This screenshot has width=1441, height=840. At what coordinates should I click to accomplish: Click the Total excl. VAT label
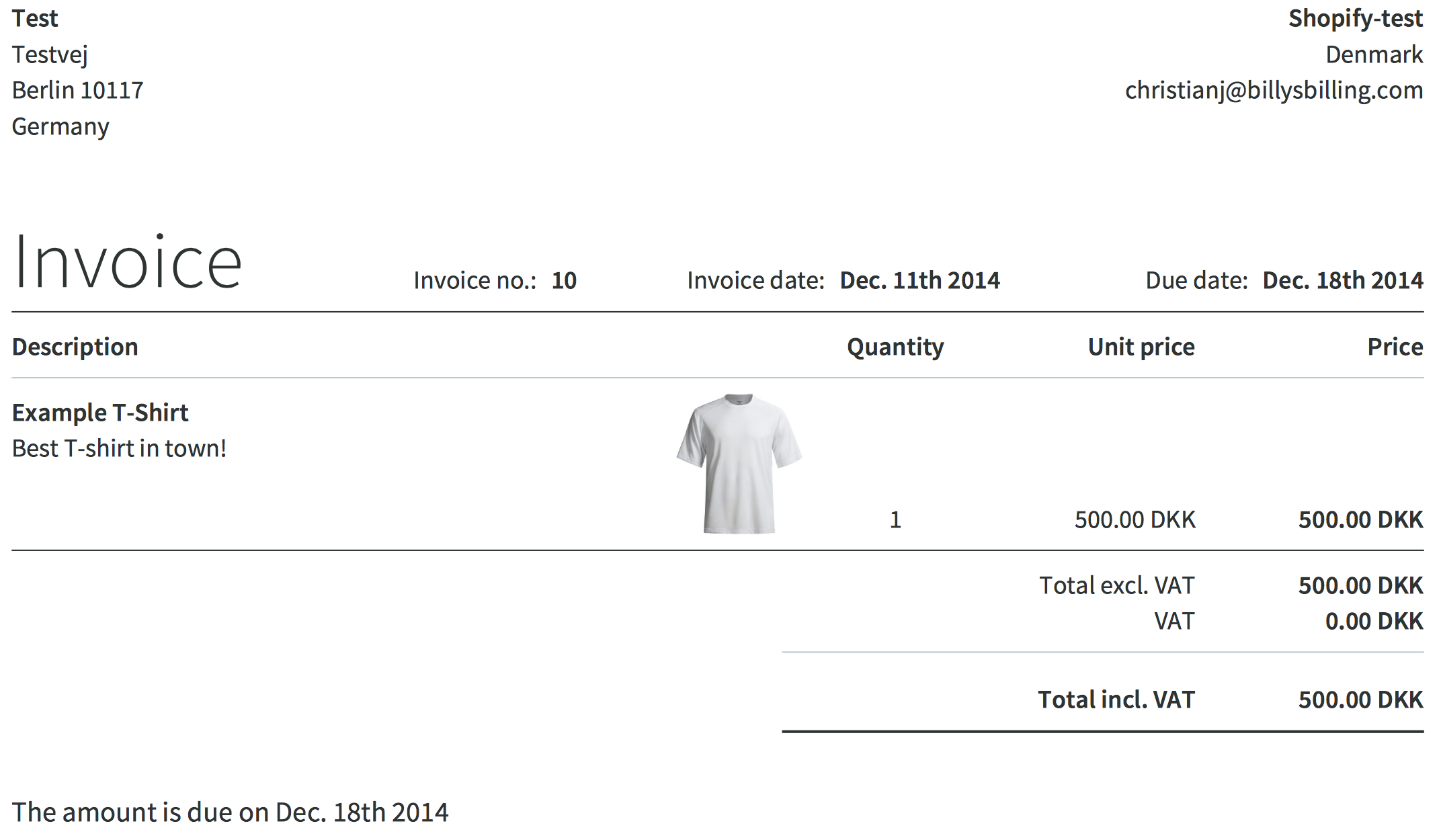(x=1117, y=585)
